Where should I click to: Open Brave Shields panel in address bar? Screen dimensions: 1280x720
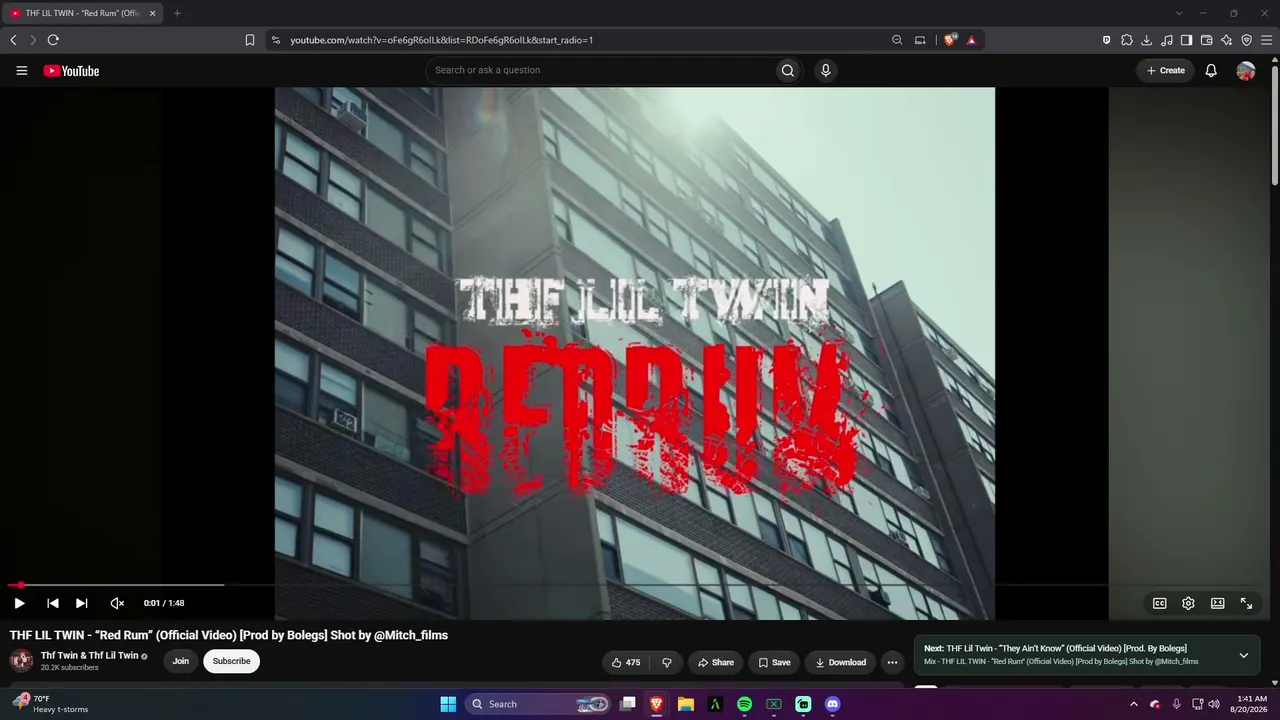tap(950, 40)
